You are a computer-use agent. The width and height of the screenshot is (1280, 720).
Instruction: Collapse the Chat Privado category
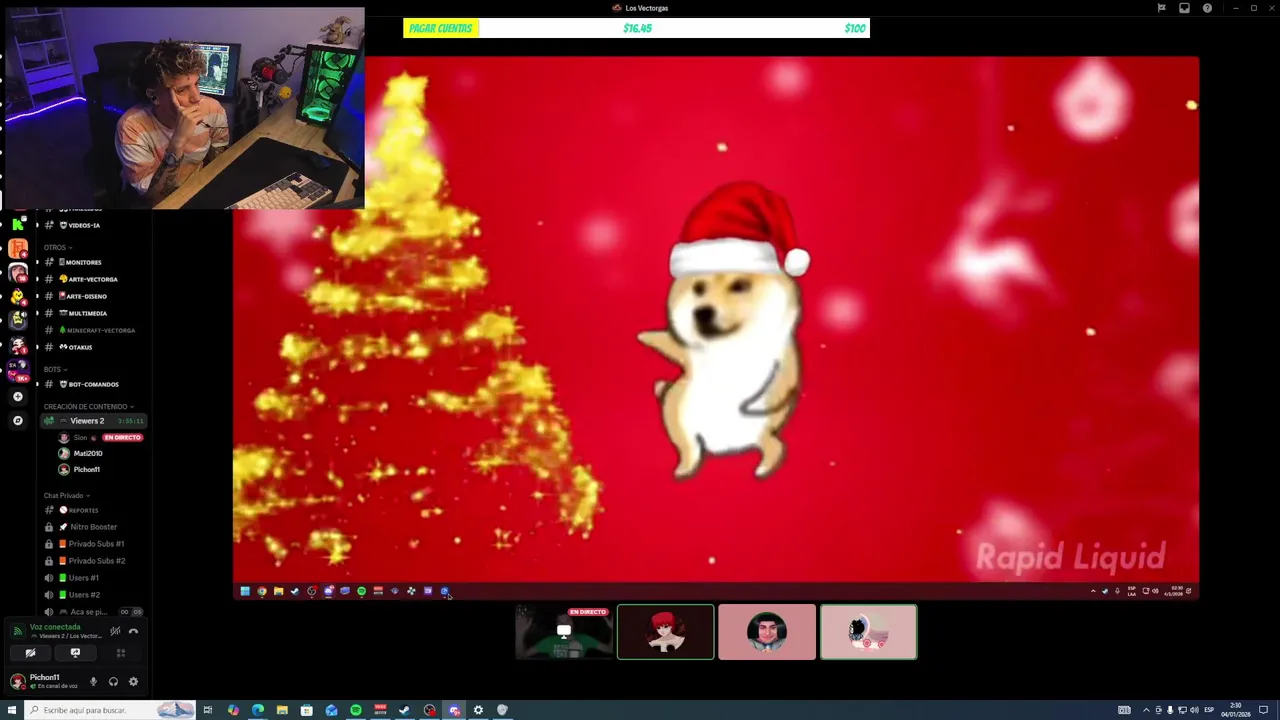(66, 496)
